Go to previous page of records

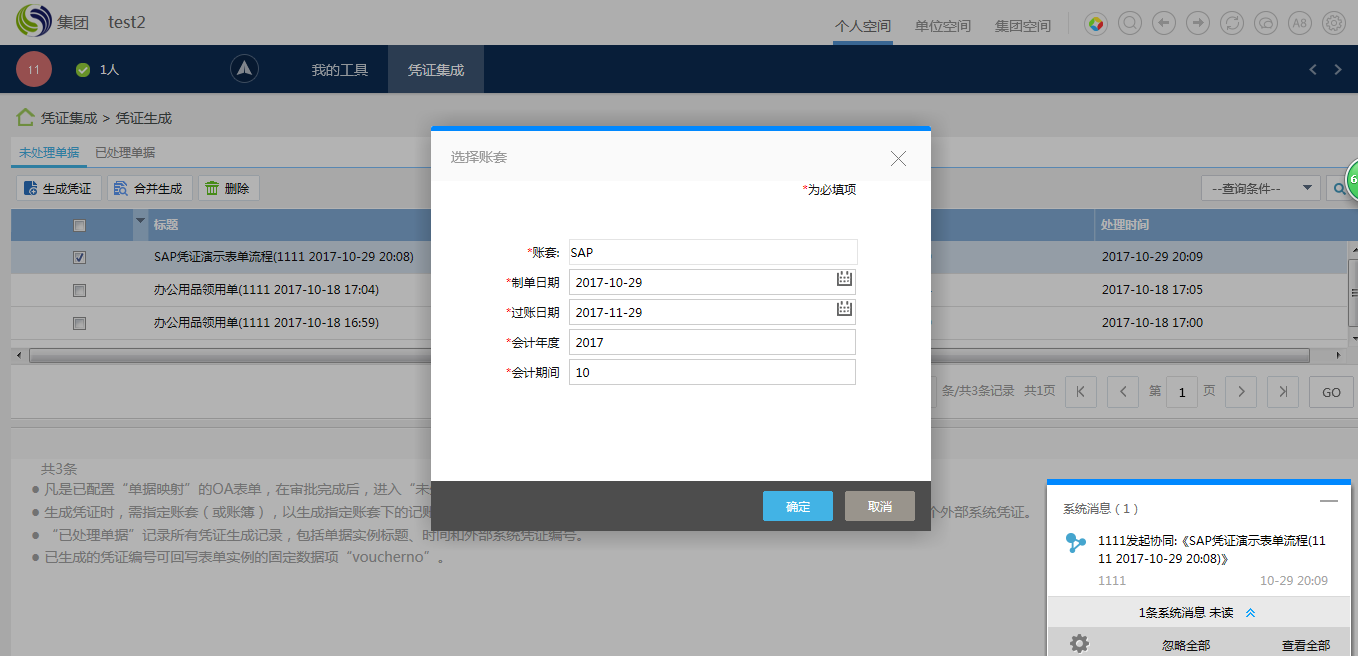[x=1123, y=392]
